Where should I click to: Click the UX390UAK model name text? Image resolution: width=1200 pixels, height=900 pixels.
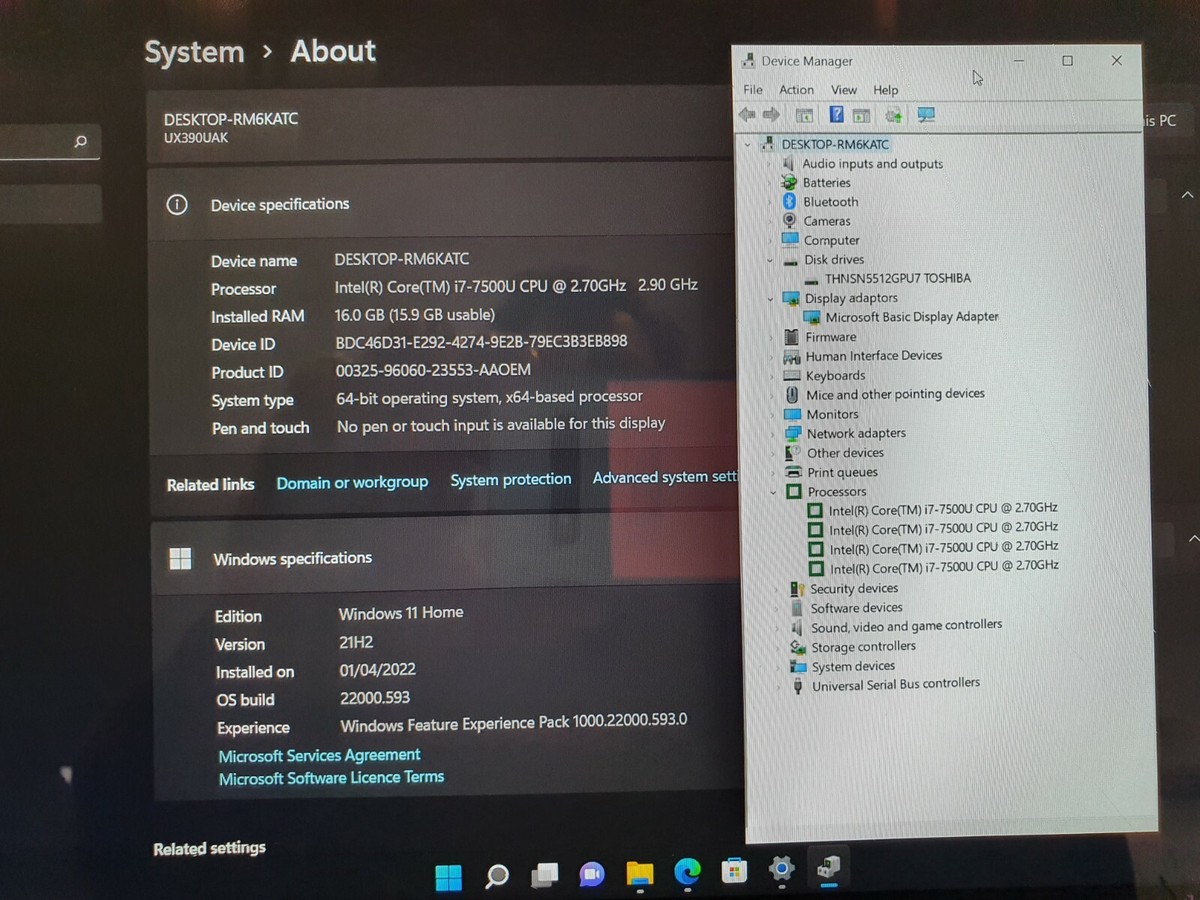click(x=196, y=138)
